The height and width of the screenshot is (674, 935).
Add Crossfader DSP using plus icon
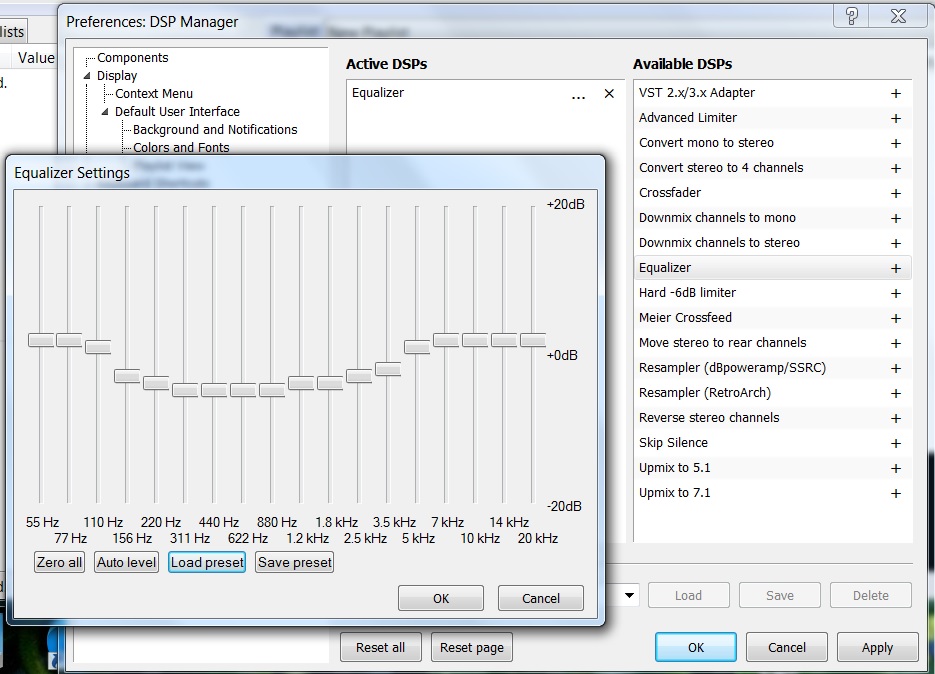pos(896,194)
